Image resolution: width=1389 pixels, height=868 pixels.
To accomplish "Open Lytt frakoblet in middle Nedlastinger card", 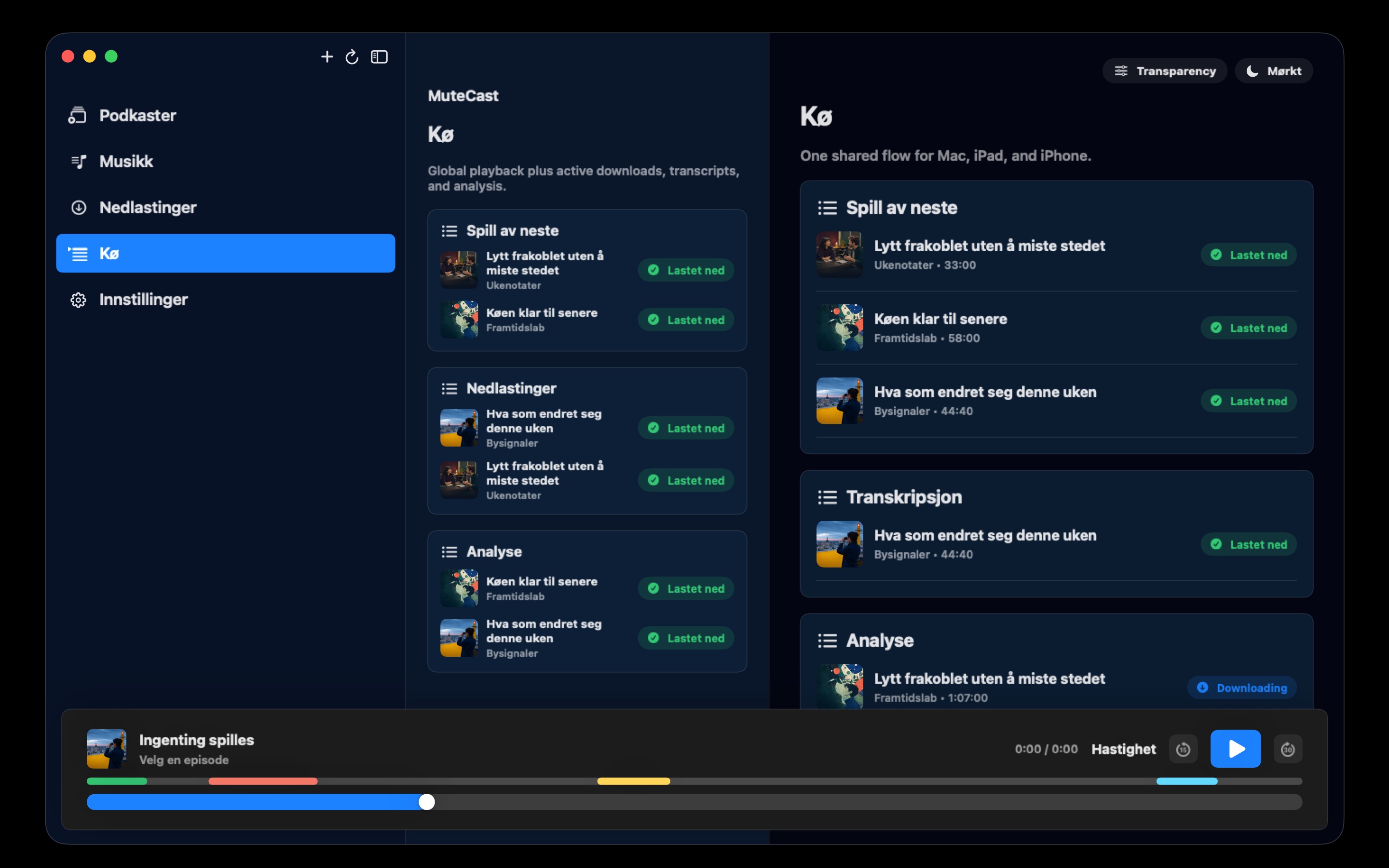I will coord(586,480).
